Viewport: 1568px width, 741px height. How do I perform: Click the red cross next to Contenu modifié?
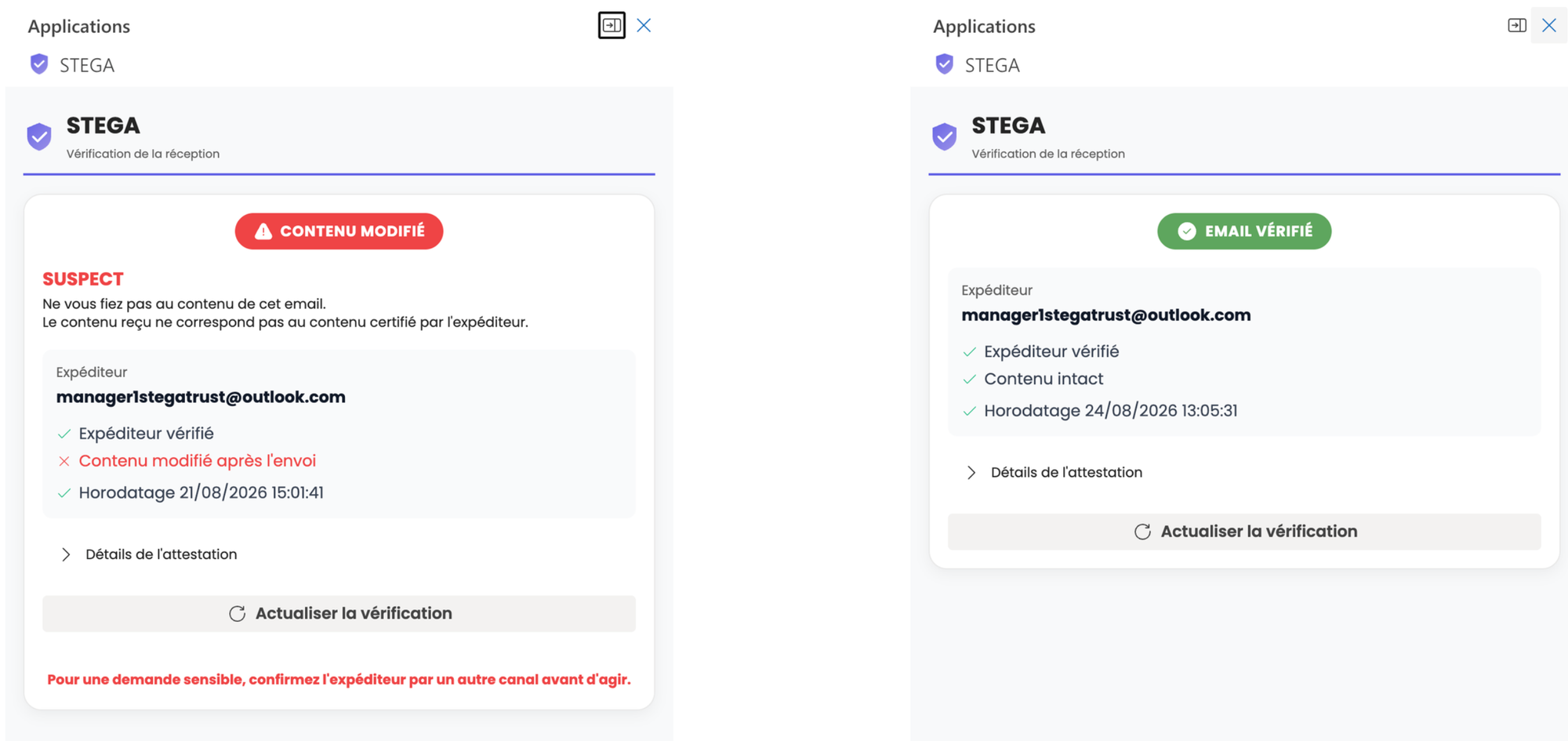64,461
